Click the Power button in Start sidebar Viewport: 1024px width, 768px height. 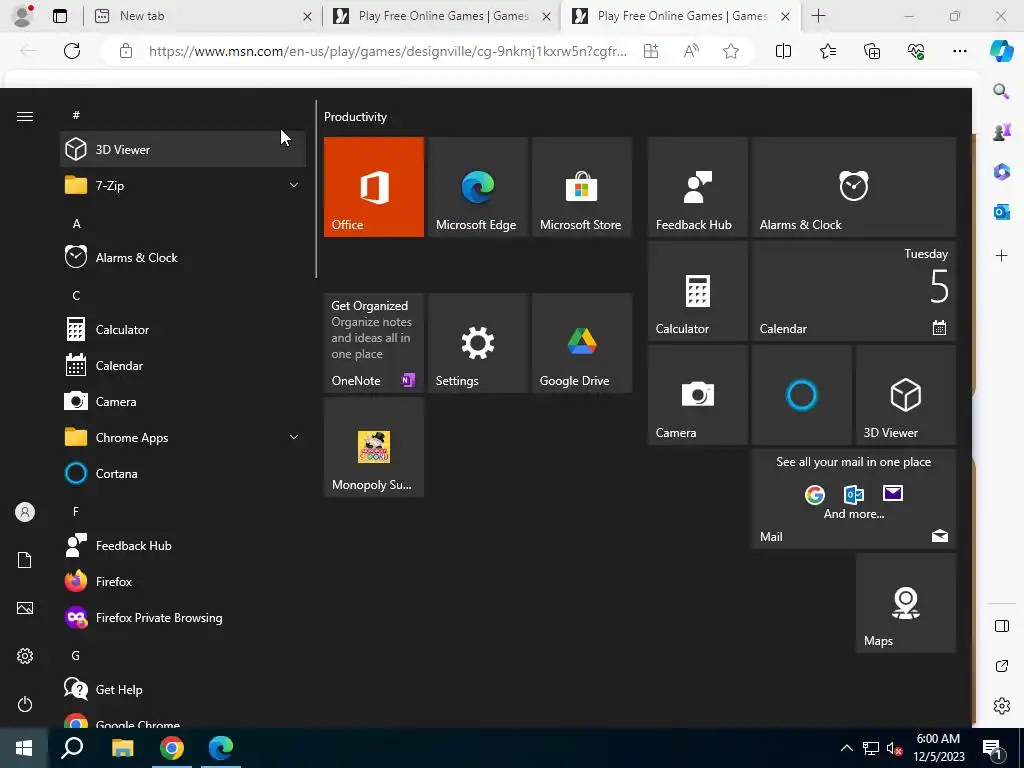(x=25, y=704)
